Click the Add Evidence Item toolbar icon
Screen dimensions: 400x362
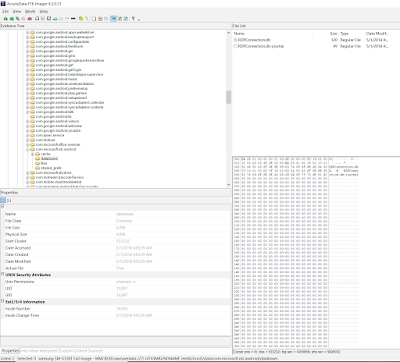pos(5,19)
